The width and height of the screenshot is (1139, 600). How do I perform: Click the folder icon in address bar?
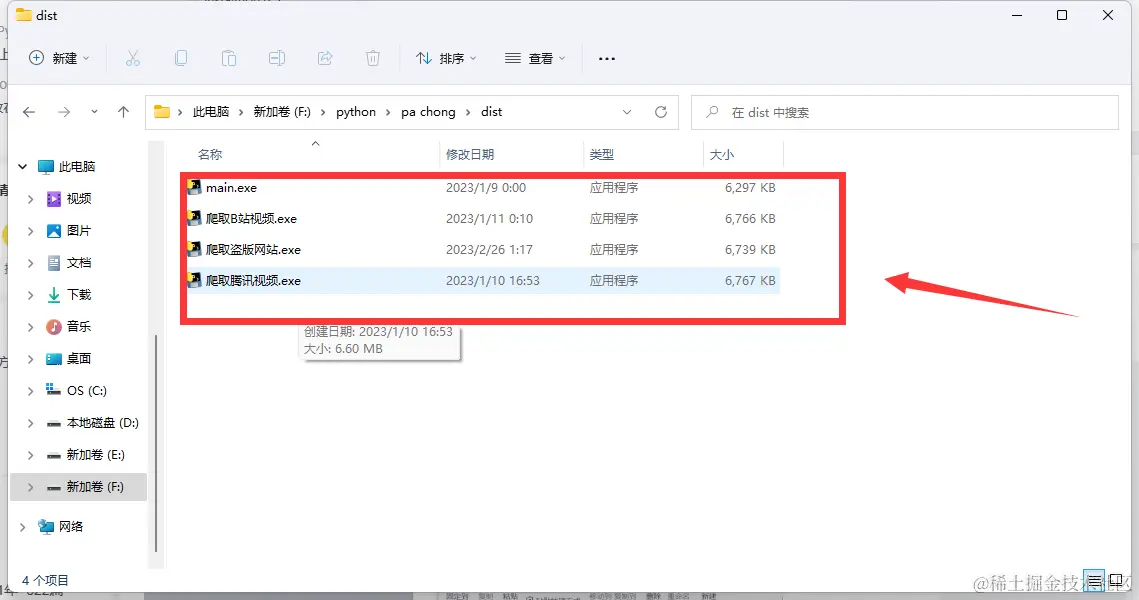tap(162, 112)
